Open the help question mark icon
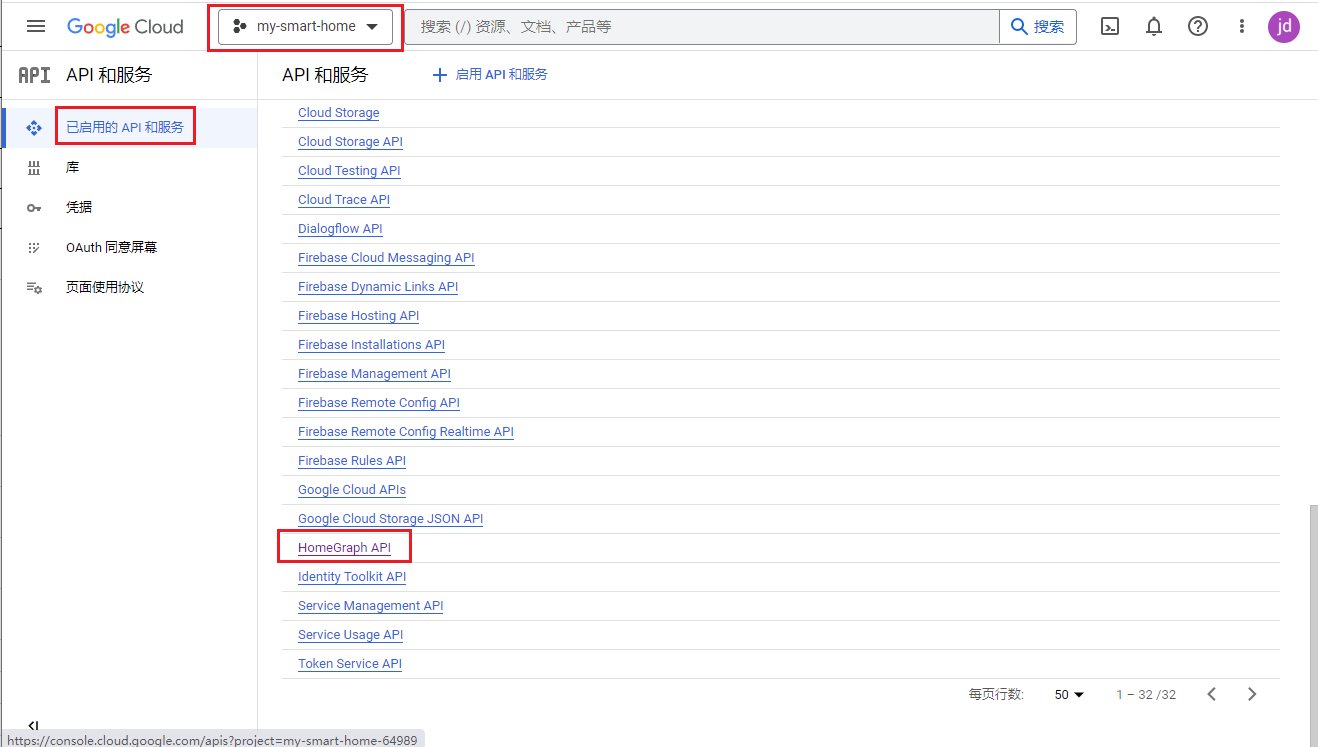This screenshot has width=1318, height=747. click(x=1198, y=27)
